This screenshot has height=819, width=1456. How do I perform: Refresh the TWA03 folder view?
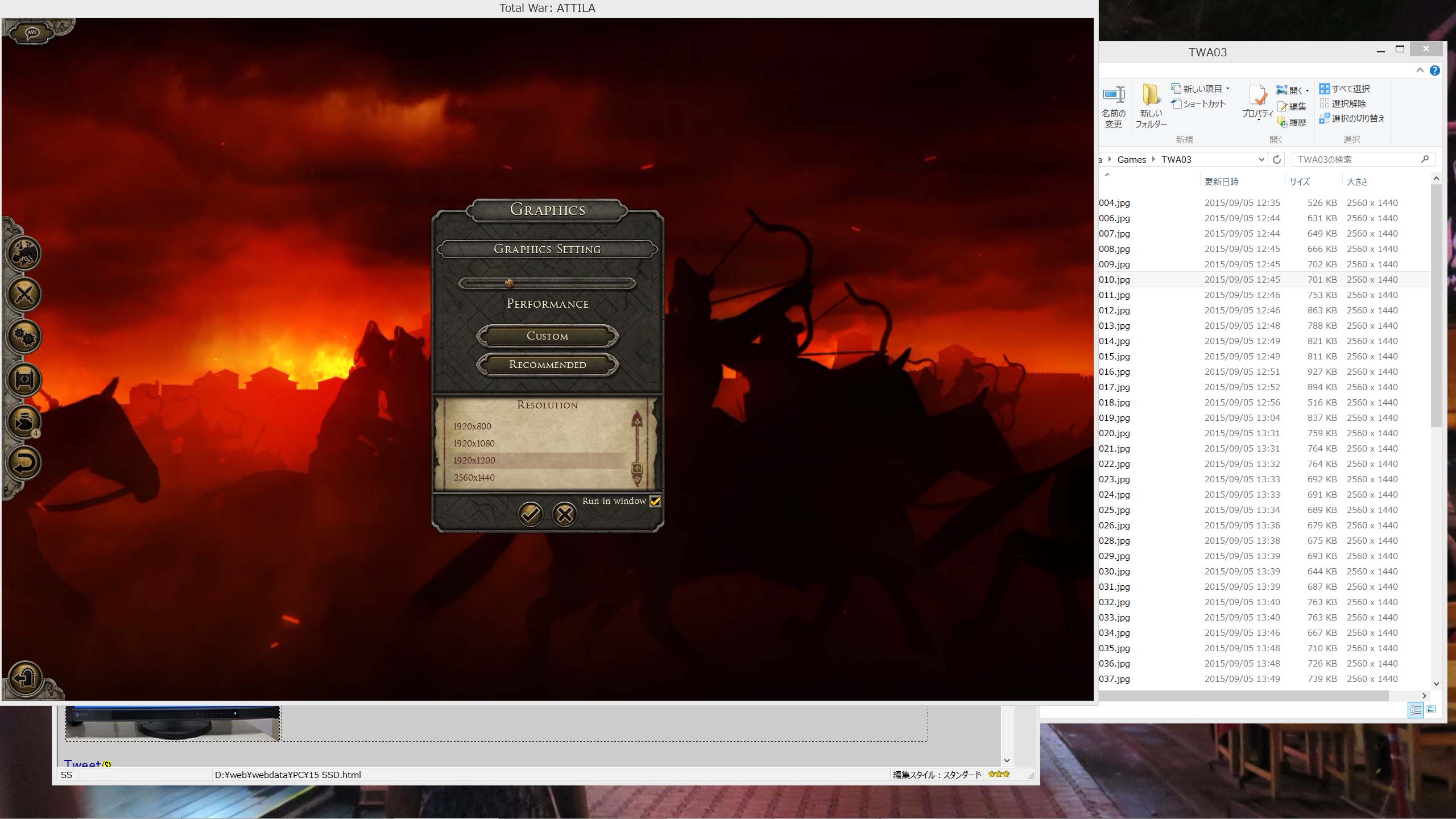pos(1277,159)
